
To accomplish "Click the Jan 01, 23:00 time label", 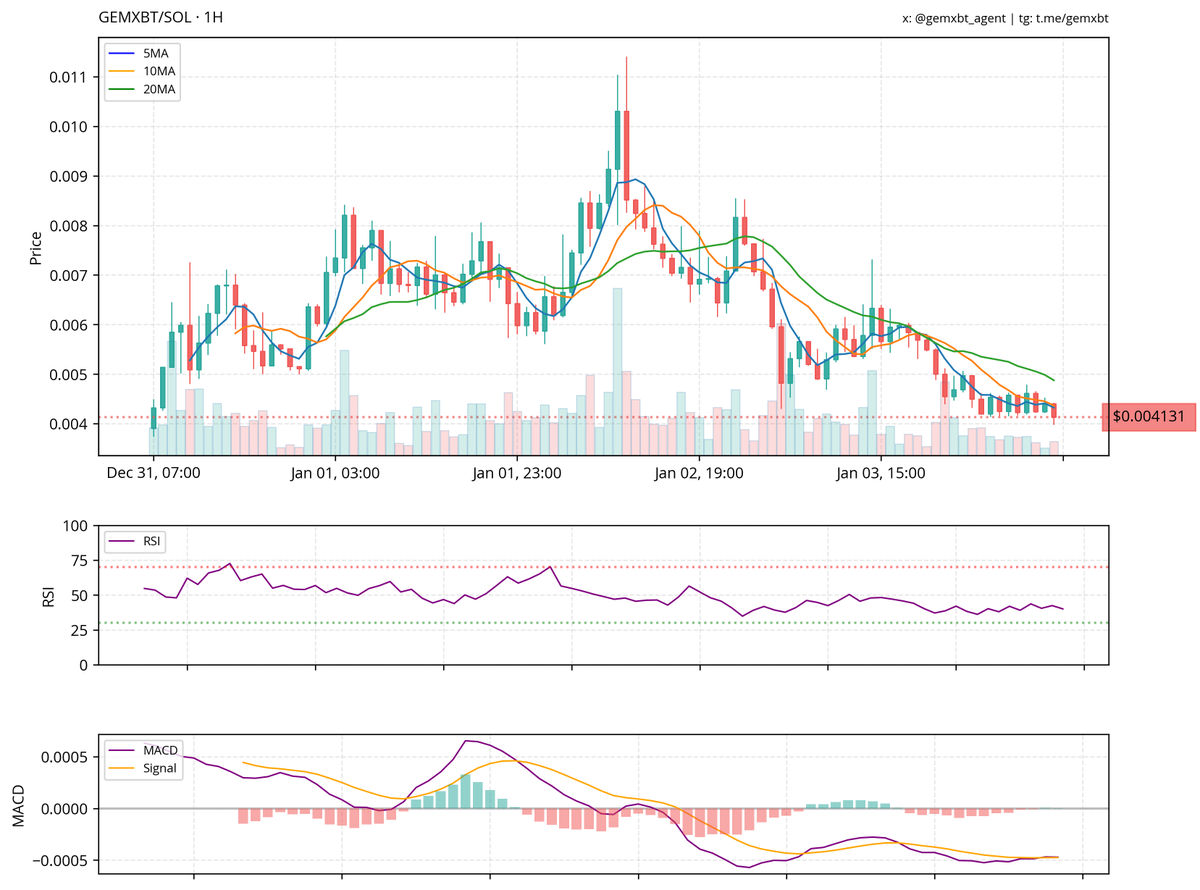I will coord(517,473).
